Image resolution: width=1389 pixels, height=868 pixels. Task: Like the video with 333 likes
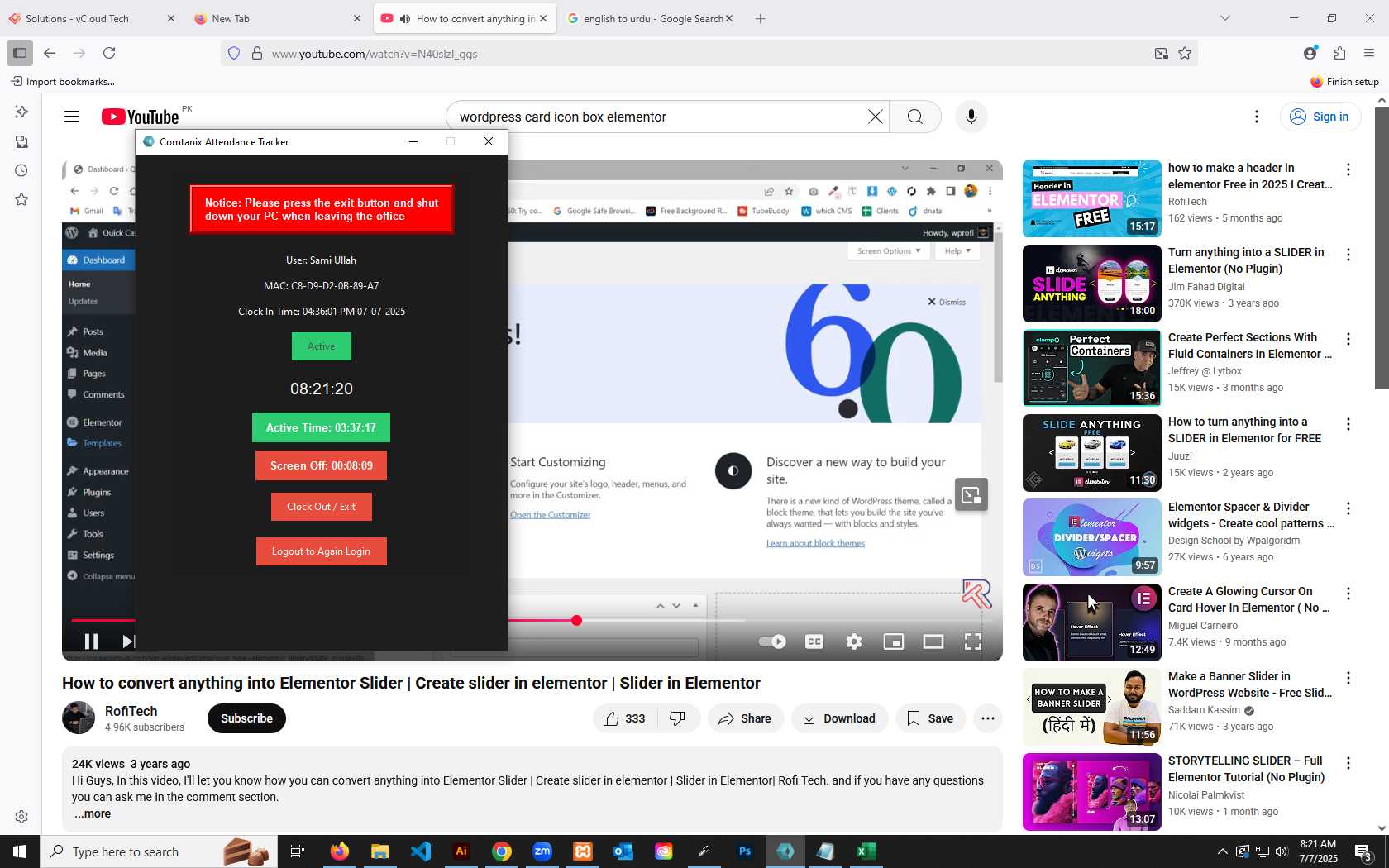[x=624, y=718]
